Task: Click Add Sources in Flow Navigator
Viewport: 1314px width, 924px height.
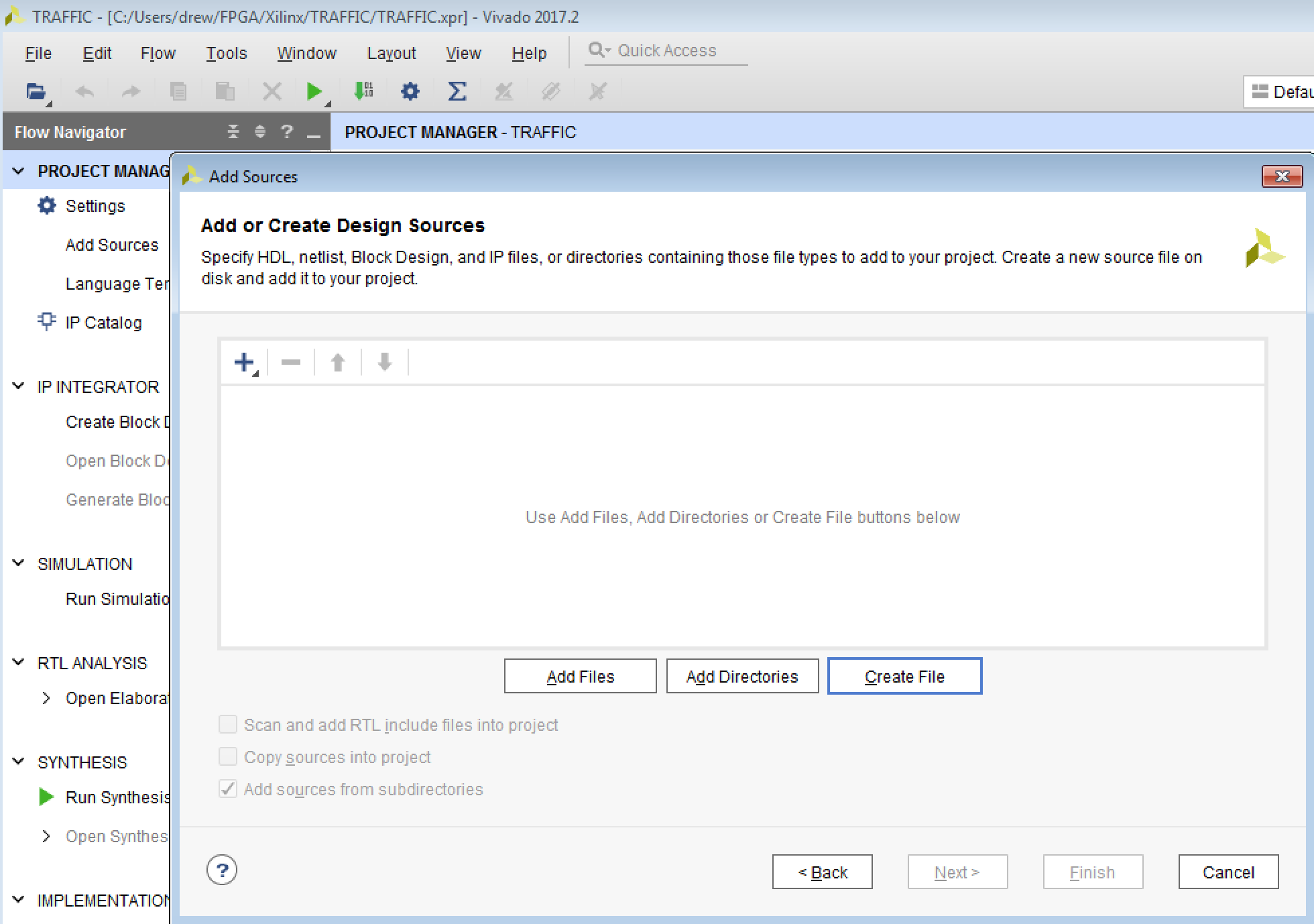Action: [x=112, y=245]
